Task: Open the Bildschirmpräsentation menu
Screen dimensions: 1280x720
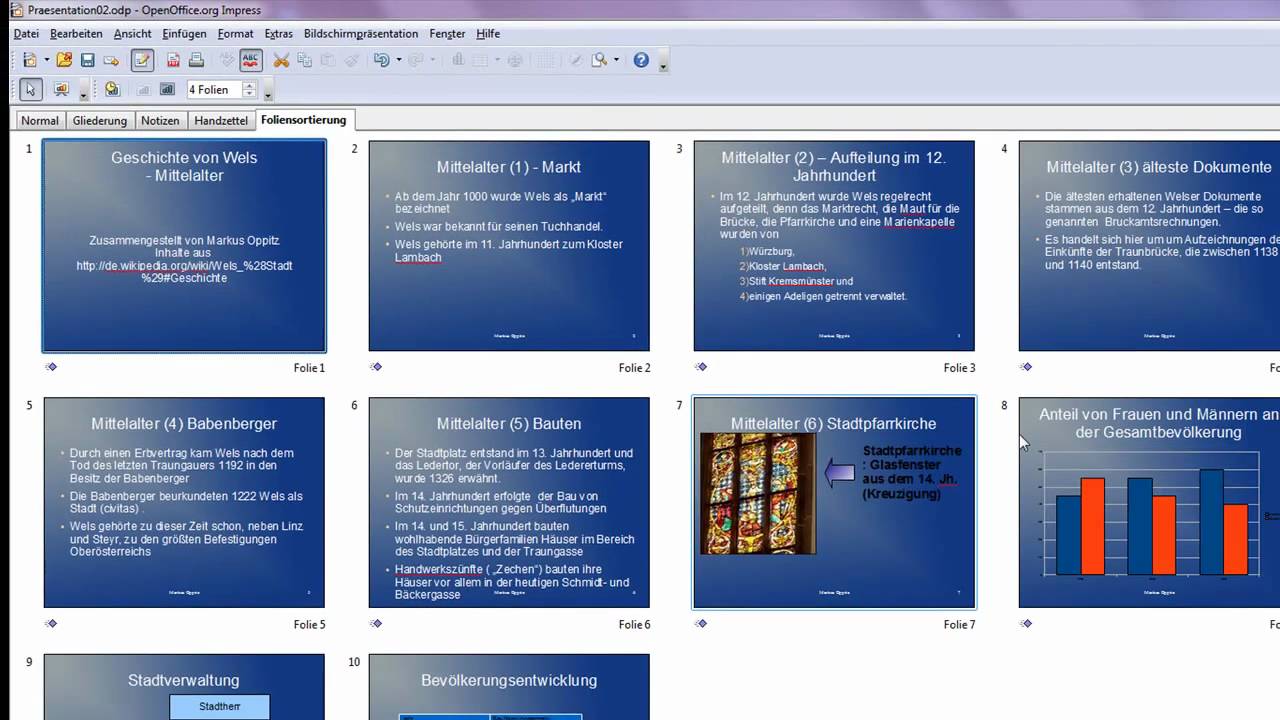Action: coord(361,33)
